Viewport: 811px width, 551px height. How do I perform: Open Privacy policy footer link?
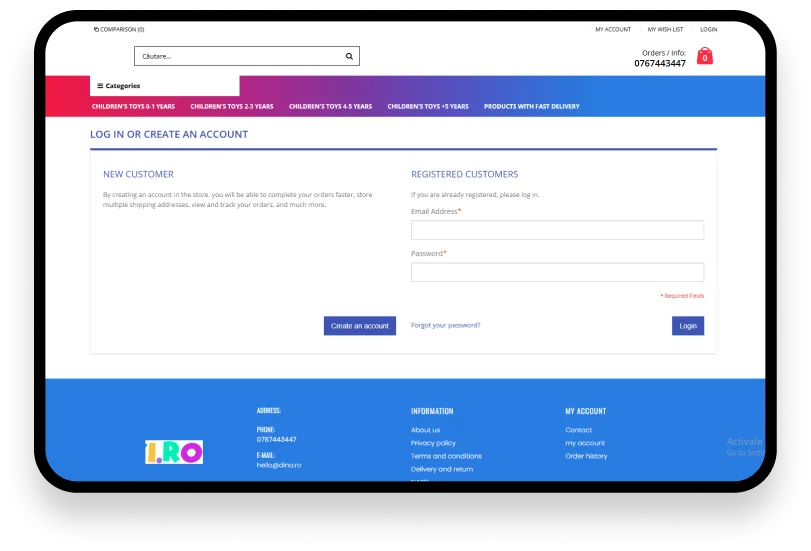pos(433,443)
